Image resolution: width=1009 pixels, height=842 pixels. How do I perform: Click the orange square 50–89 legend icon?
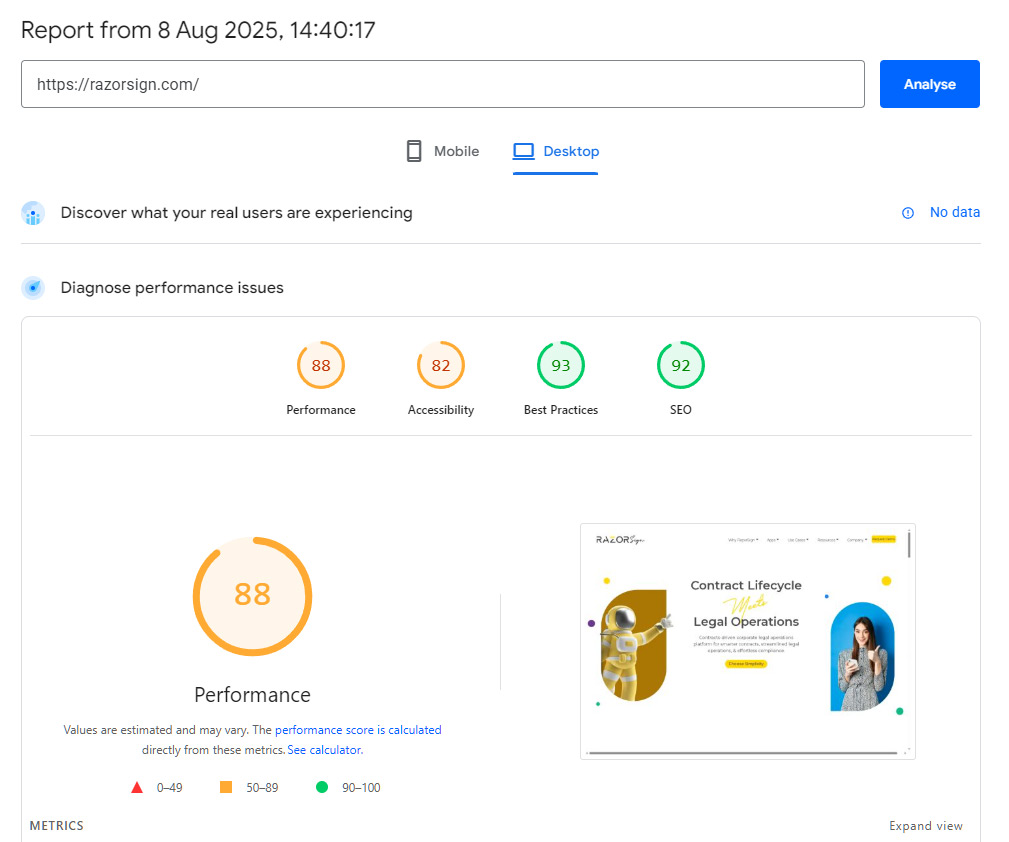(x=226, y=787)
